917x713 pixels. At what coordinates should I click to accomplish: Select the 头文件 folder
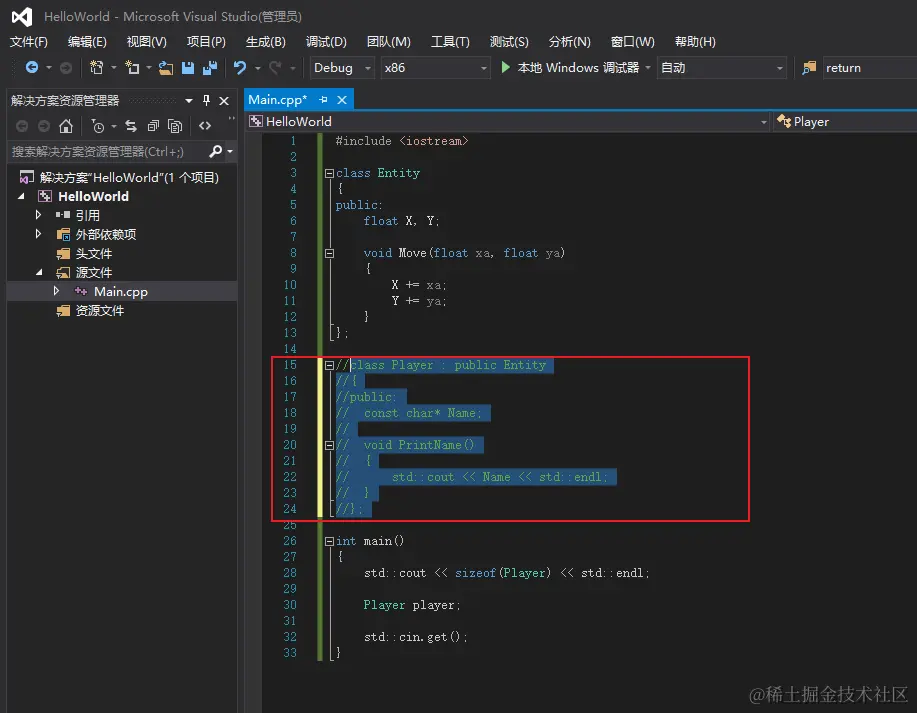(x=94, y=253)
